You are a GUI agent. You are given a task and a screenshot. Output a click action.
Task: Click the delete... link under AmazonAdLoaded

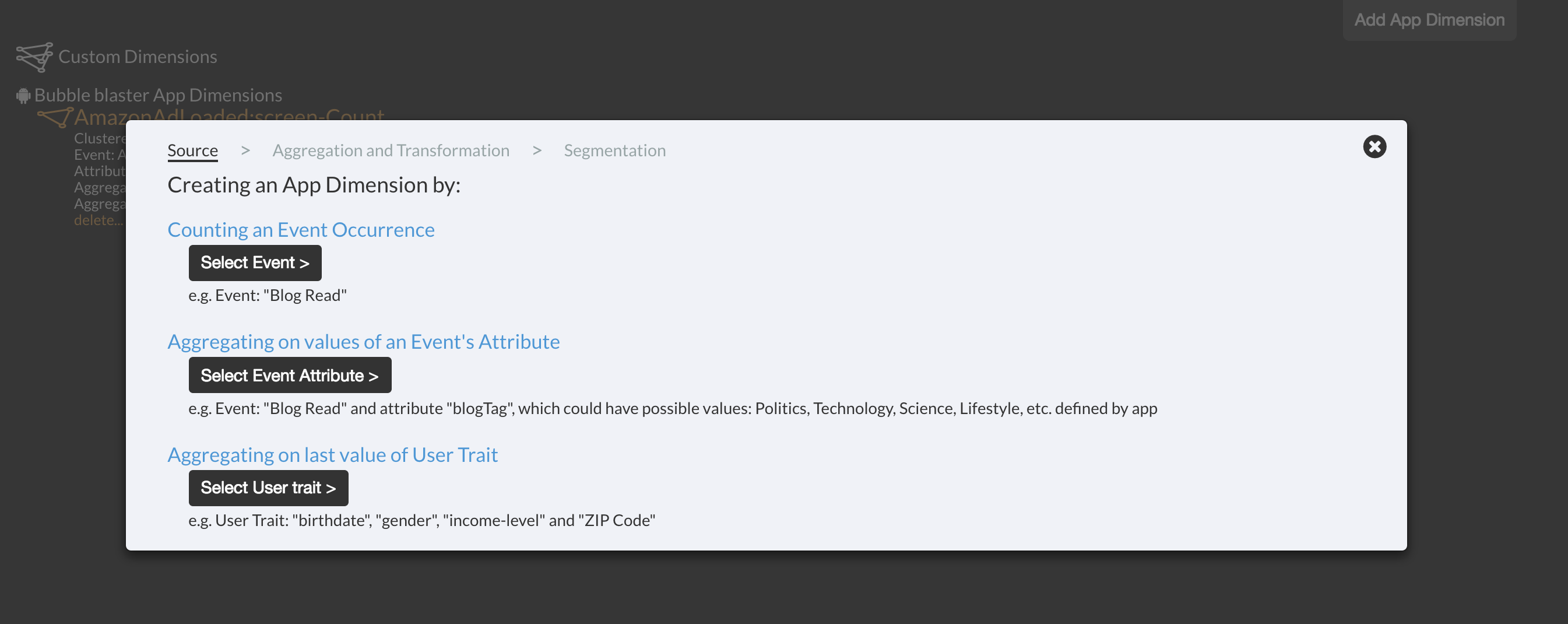99,220
